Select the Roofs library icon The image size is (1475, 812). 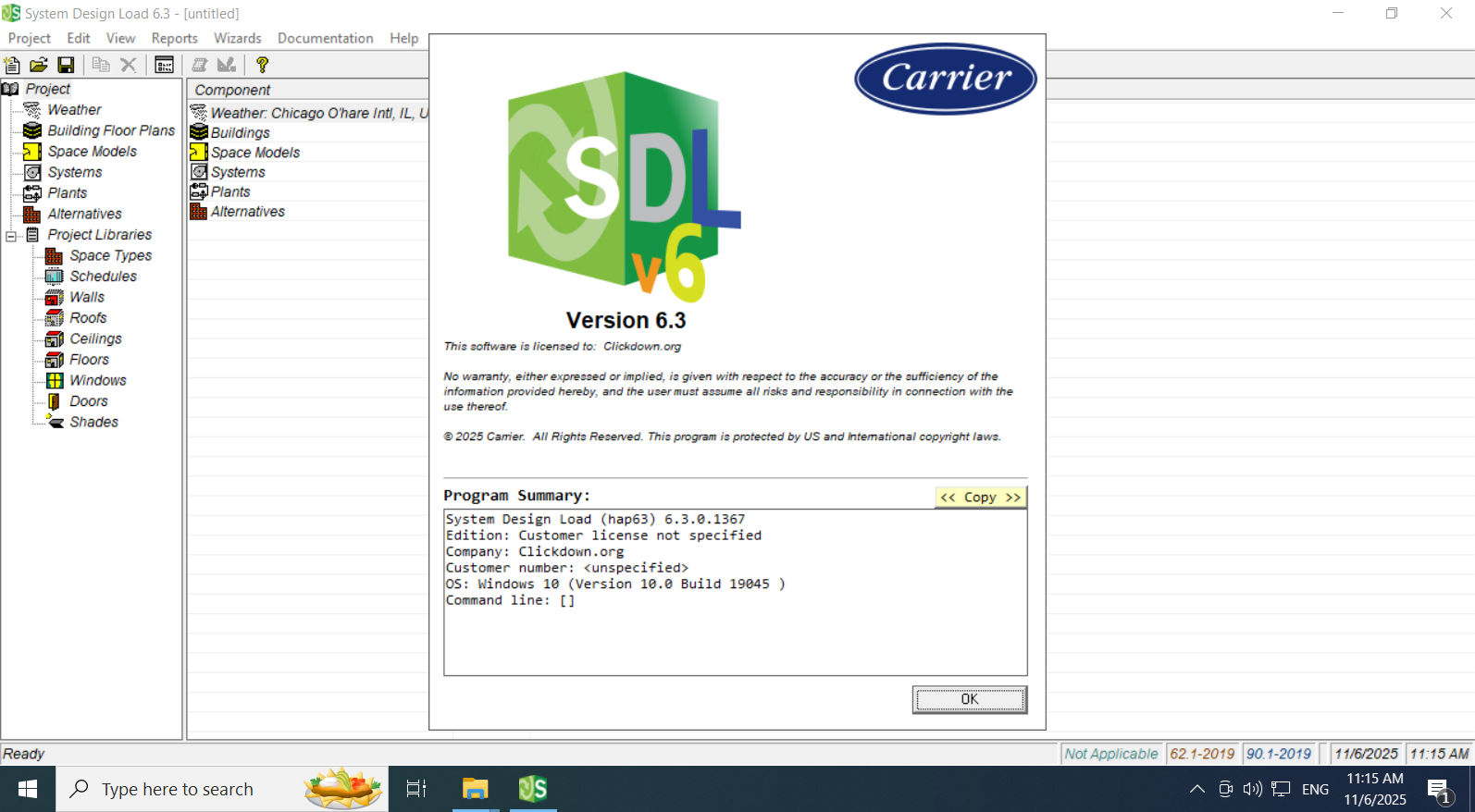pos(55,318)
